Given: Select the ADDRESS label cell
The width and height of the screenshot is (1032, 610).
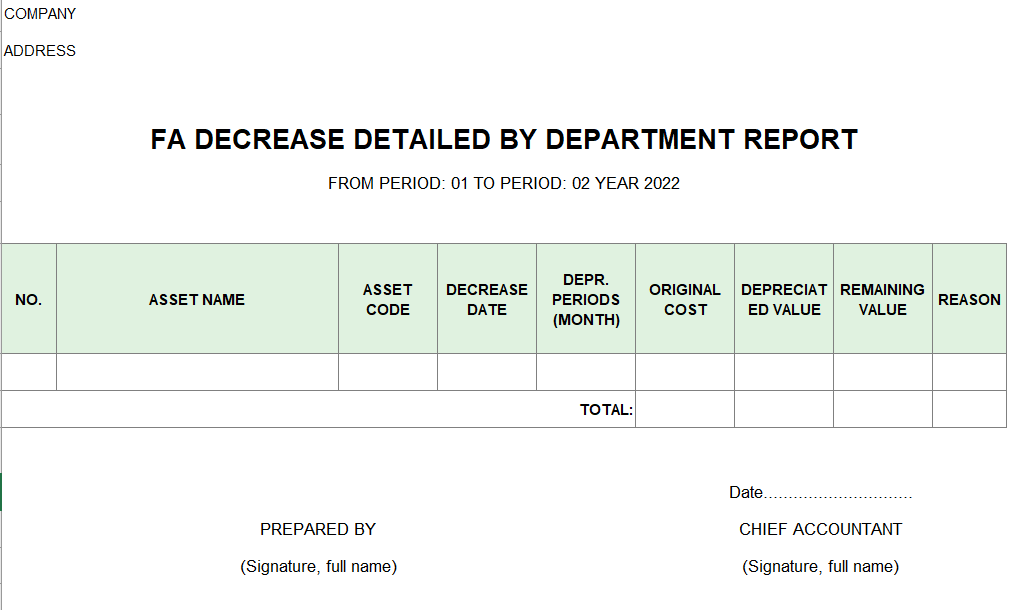Looking at the screenshot, I should 40,51.
